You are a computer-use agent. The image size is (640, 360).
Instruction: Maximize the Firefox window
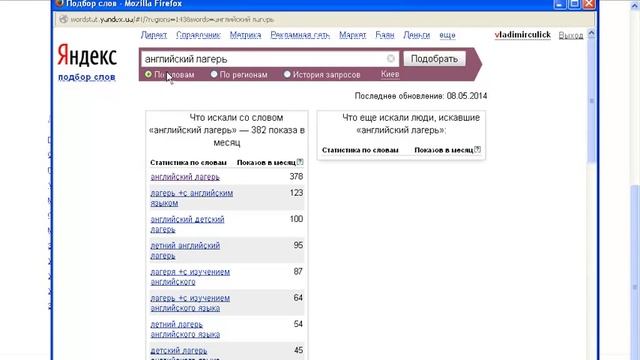pyautogui.click(x=574, y=4)
